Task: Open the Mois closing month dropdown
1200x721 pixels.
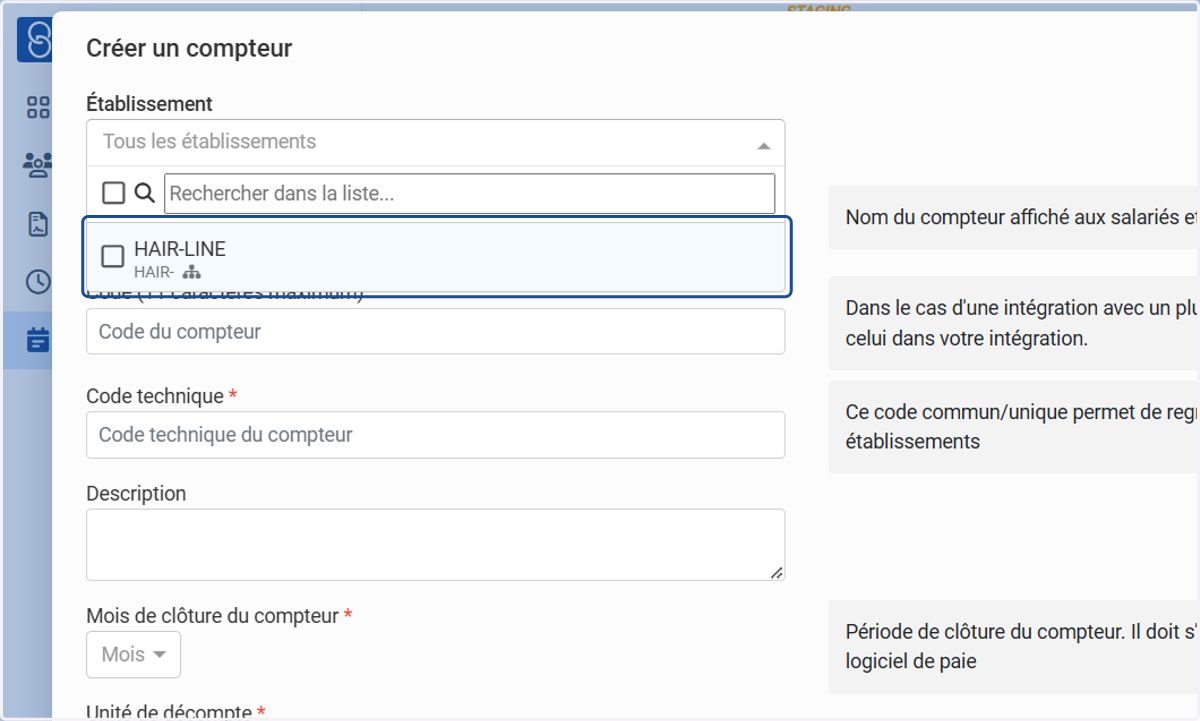Action: click(134, 655)
